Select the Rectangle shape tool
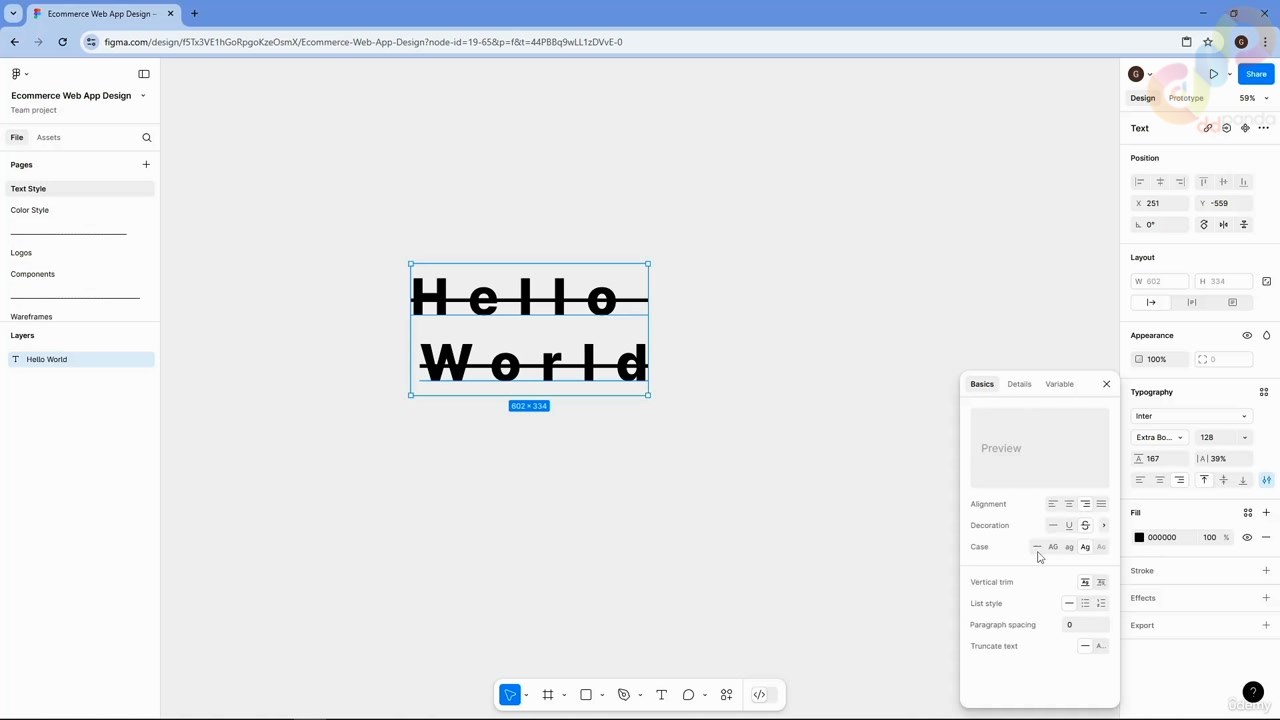The height and width of the screenshot is (720, 1280). tap(586, 695)
